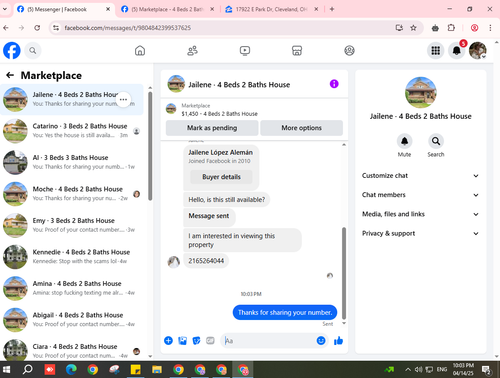Open the Facebook search icon
The height and width of the screenshot is (378, 500).
coord(32,51)
